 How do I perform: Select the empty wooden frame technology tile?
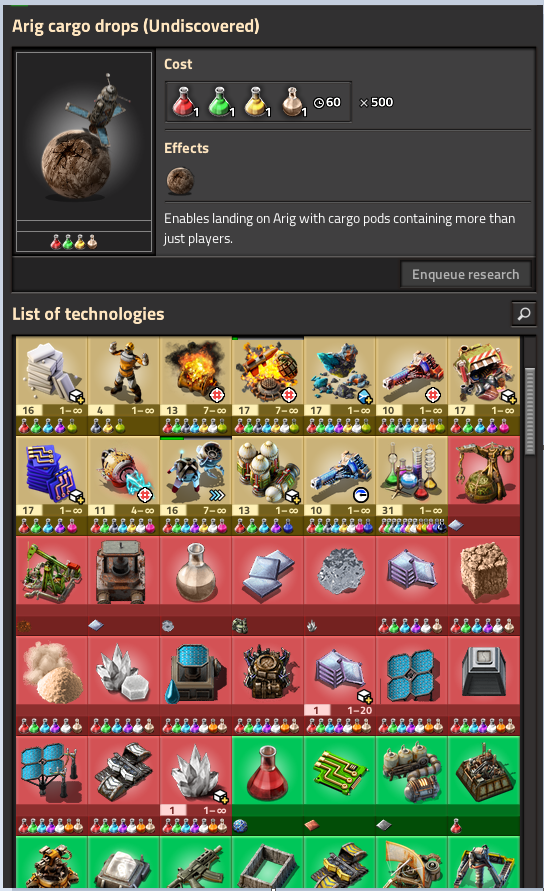click(268, 863)
